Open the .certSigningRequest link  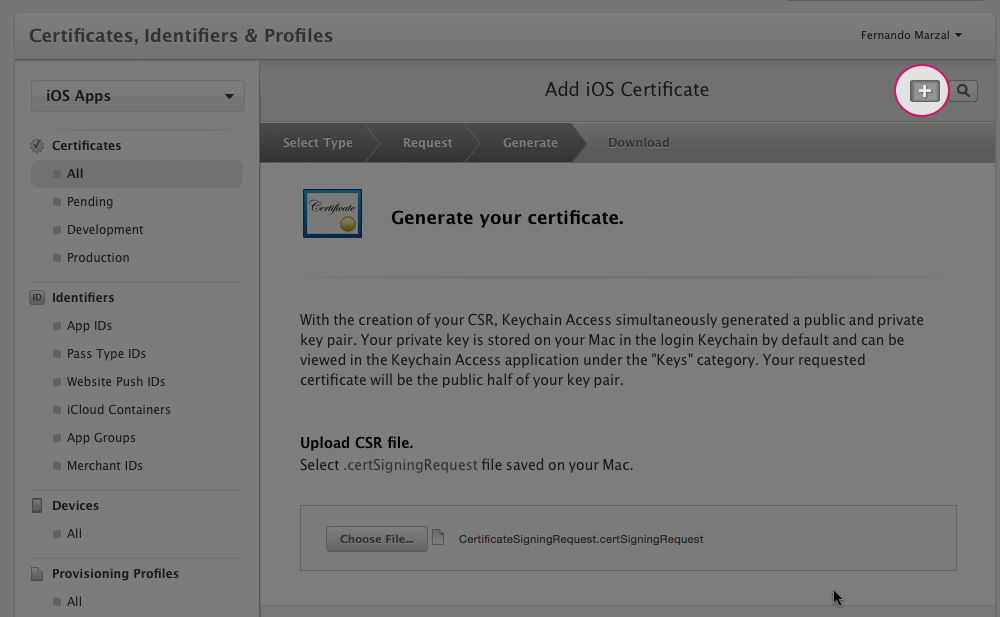click(410, 465)
